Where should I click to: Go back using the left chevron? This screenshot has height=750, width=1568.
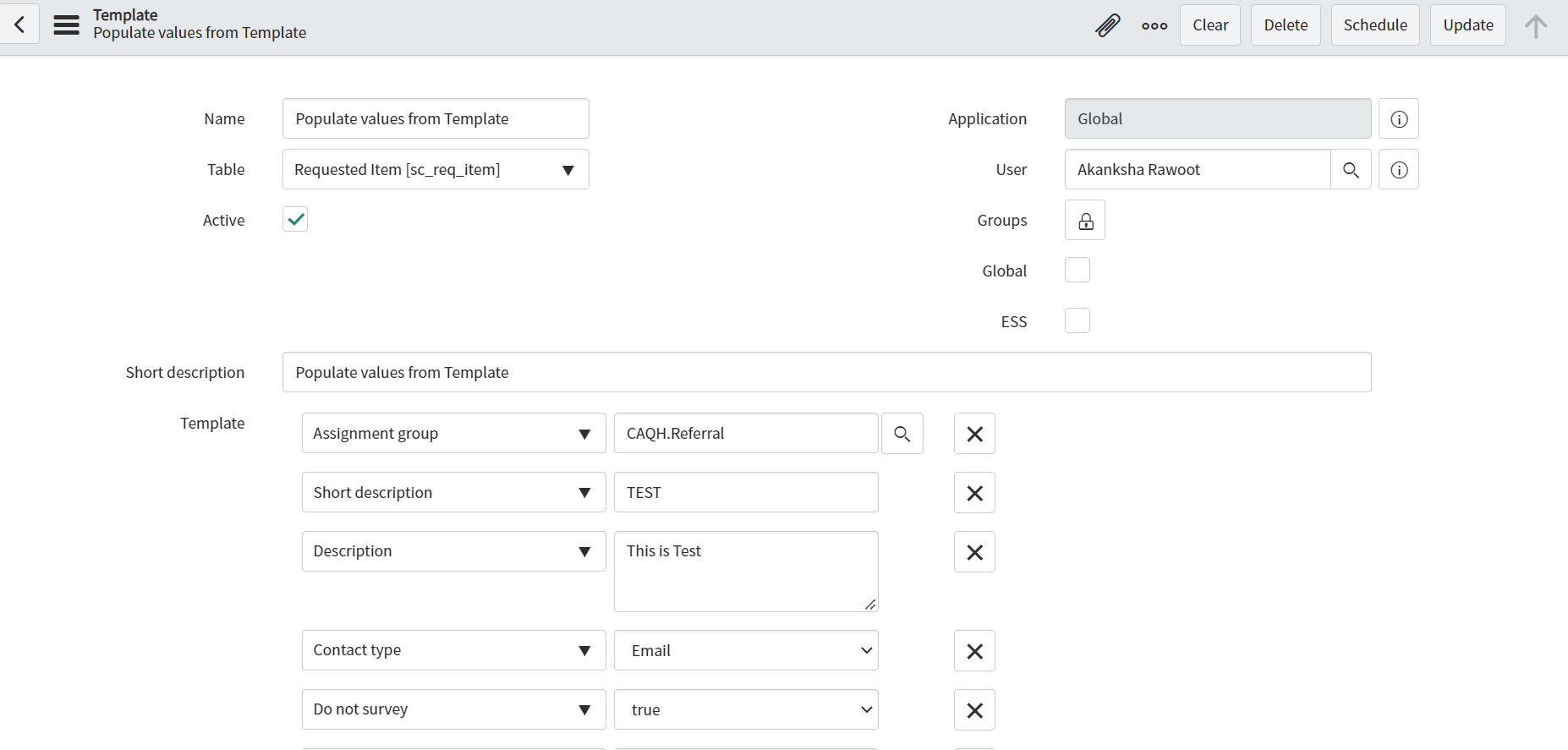click(x=19, y=25)
